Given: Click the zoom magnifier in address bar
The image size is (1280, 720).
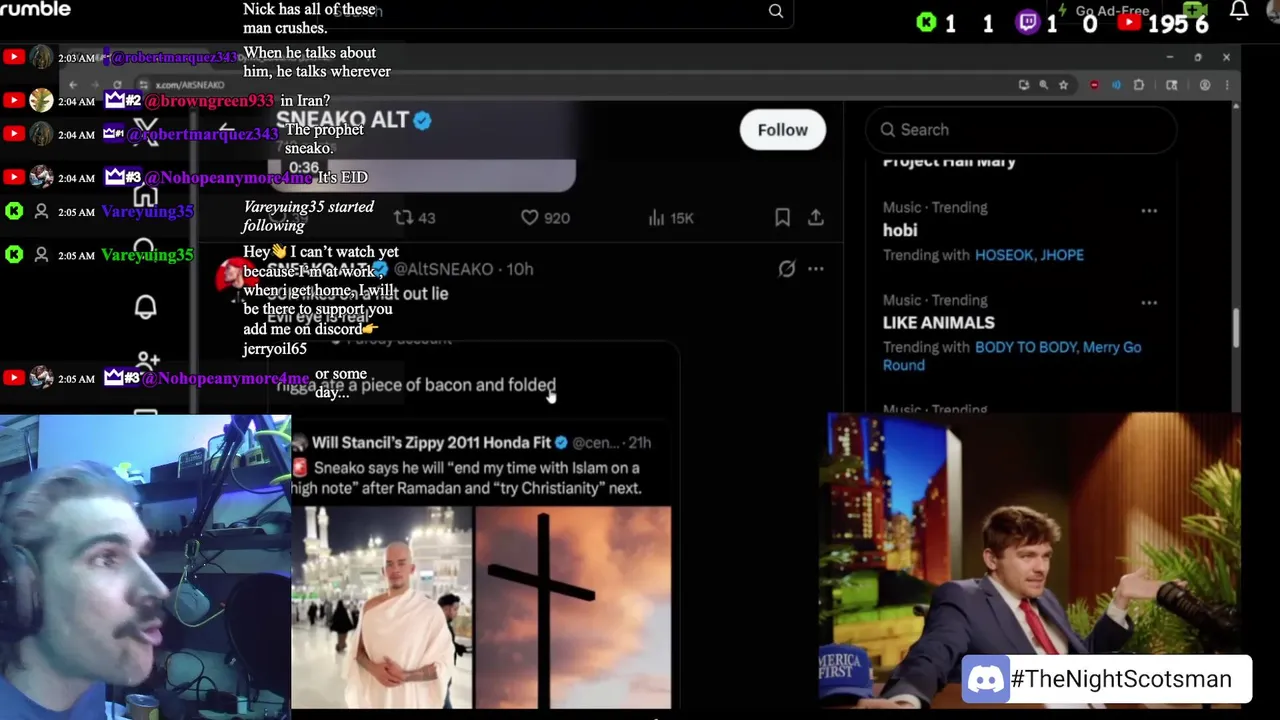Looking at the screenshot, I should click(x=1043, y=85).
